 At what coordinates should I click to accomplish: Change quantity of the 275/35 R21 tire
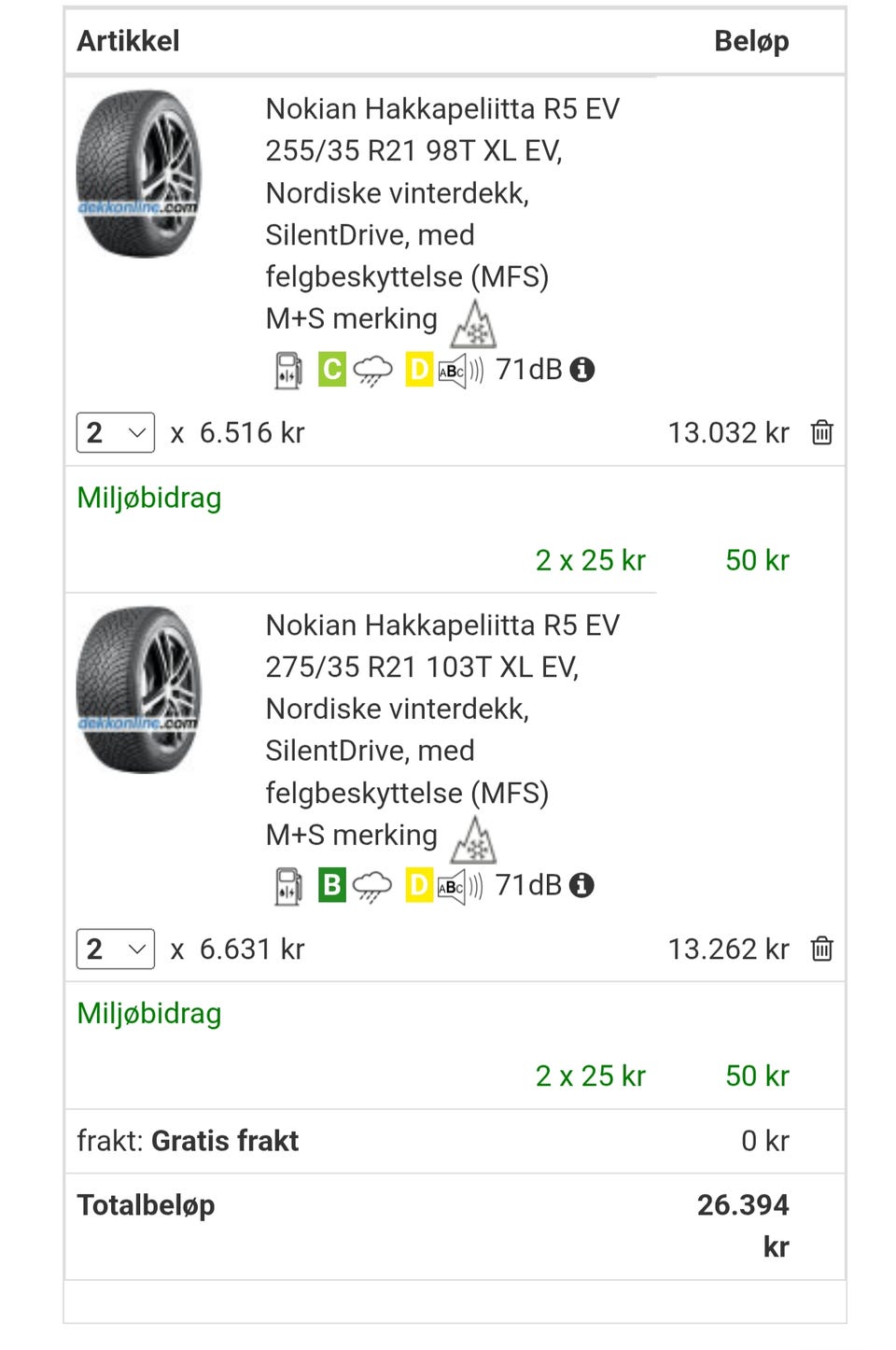click(x=116, y=949)
